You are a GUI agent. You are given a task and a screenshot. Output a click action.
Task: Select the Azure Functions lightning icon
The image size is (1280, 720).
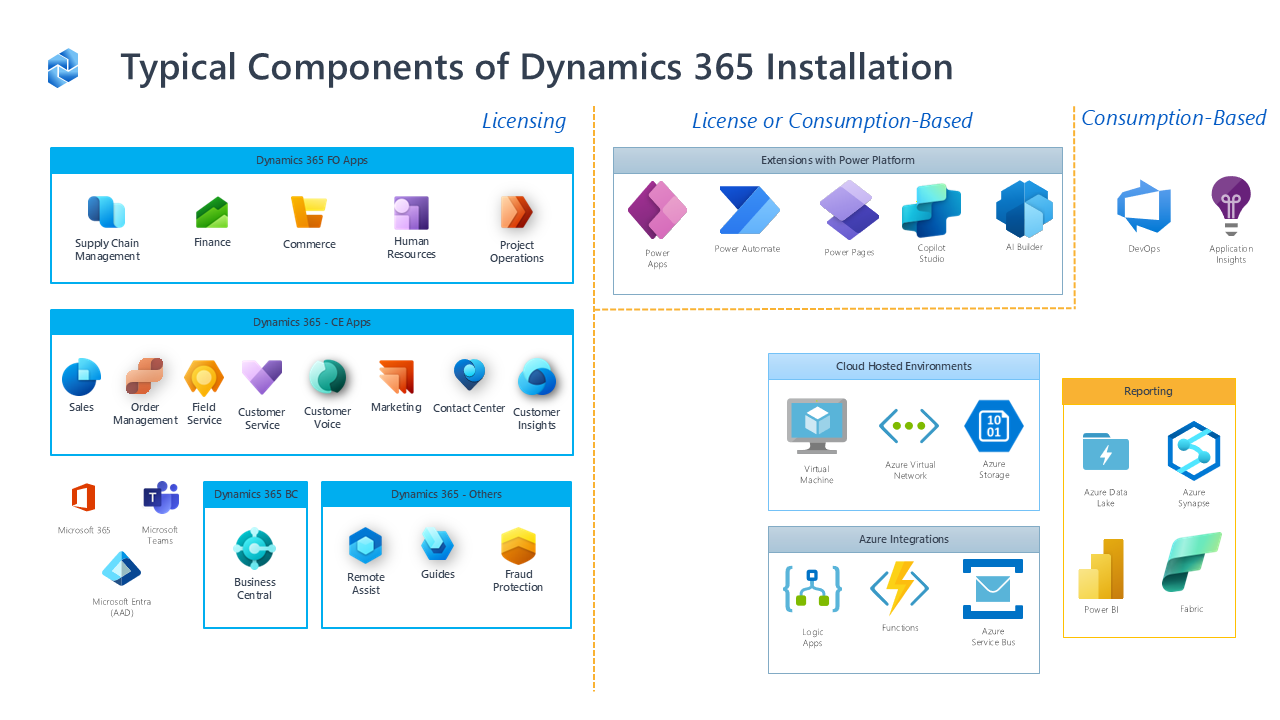(900, 588)
